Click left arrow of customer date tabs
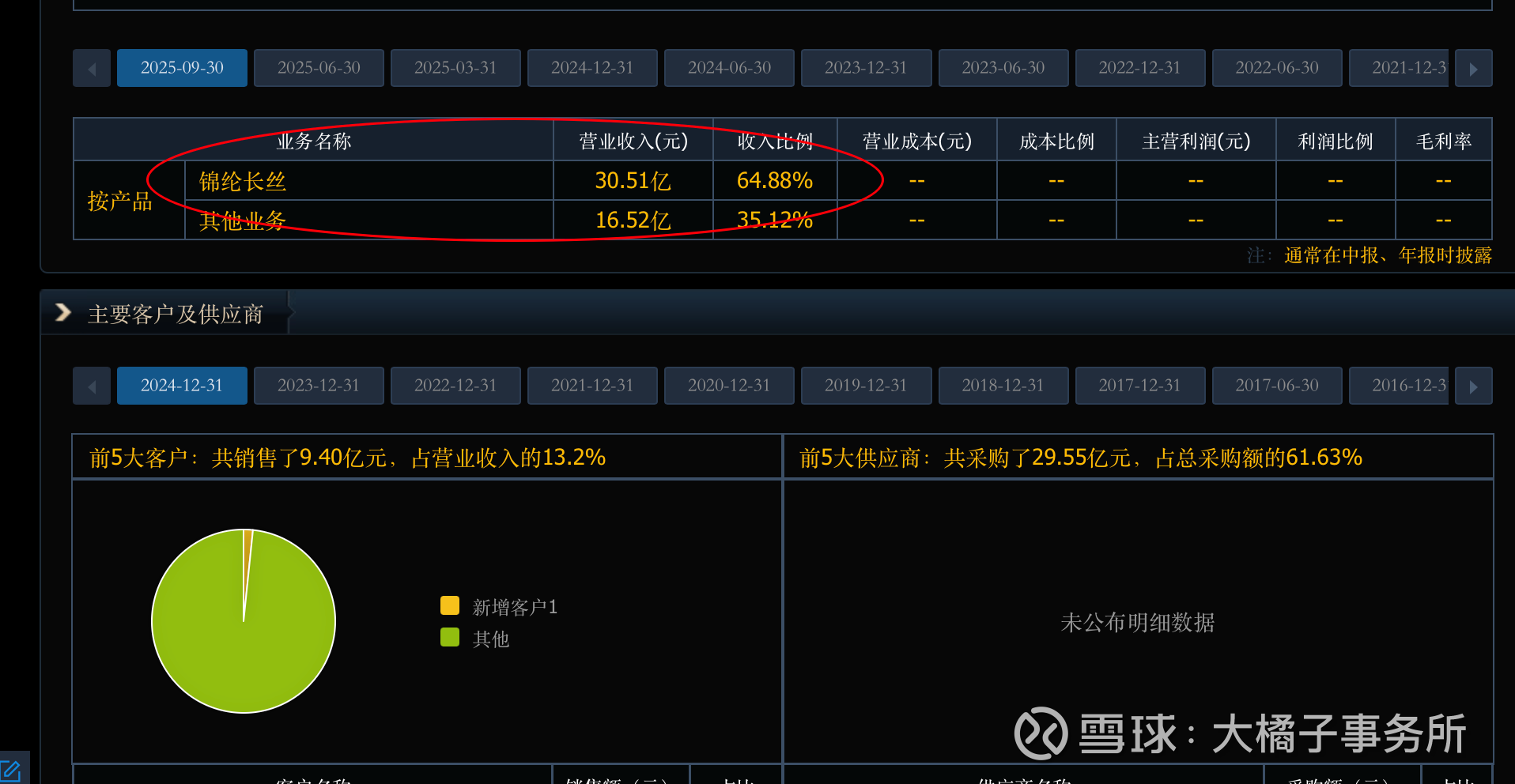 [x=92, y=386]
